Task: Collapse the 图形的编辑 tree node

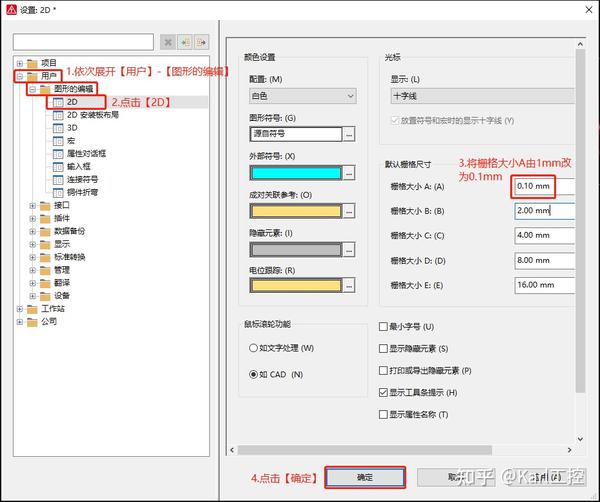Action: (33, 90)
